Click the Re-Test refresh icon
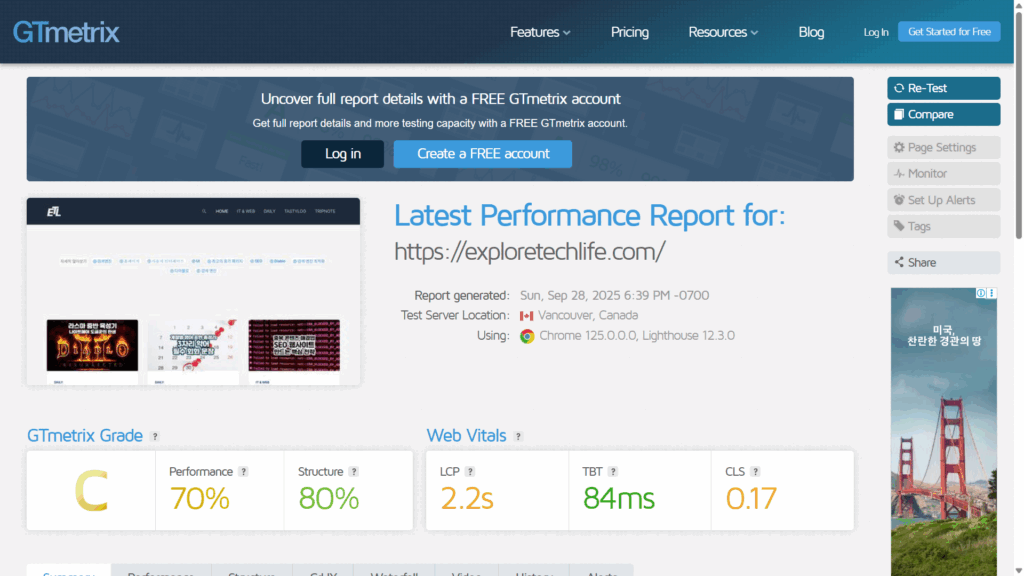This screenshot has width=1024, height=576. tap(899, 89)
